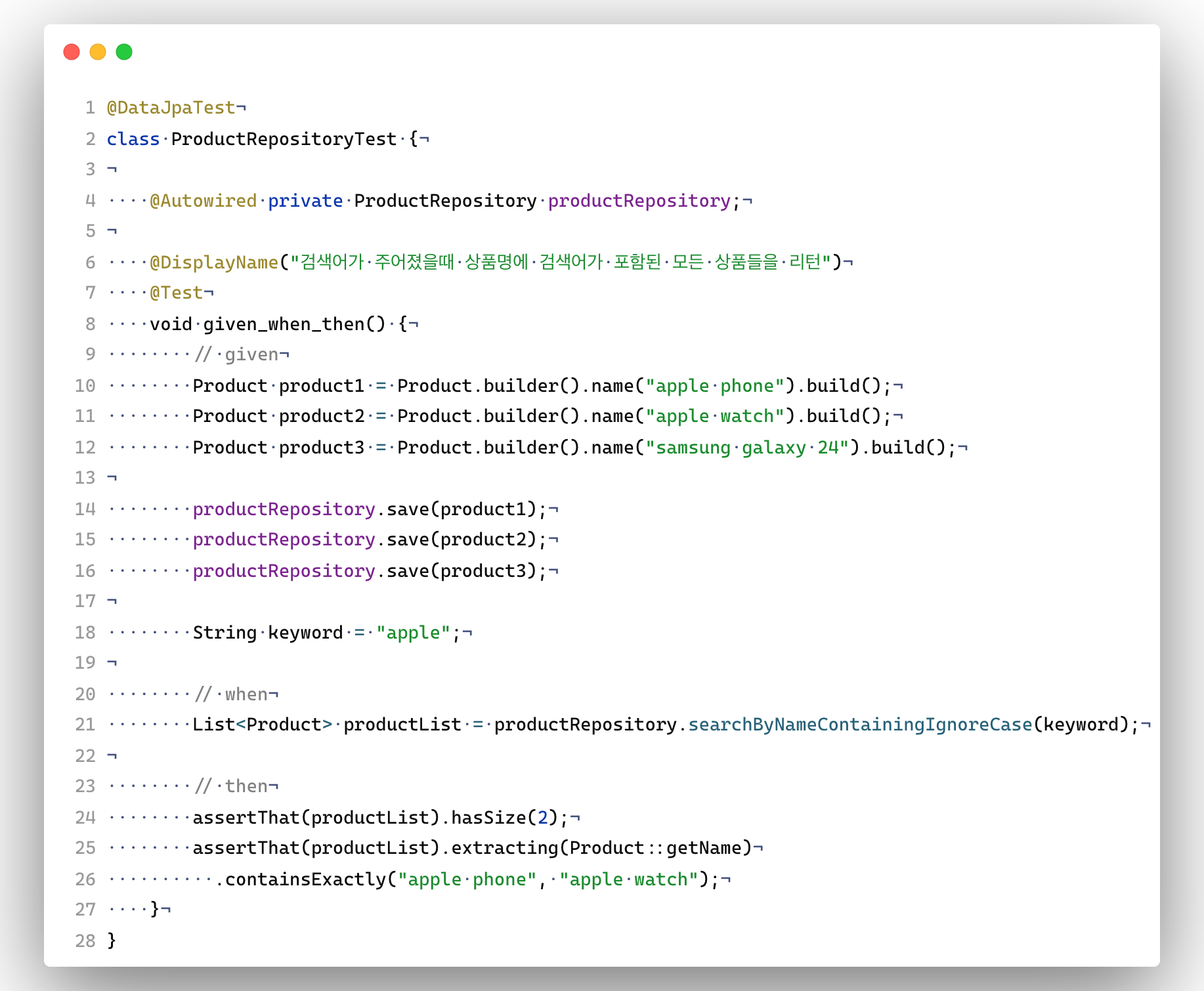The height and width of the screenshot is (991, 1204).
Task: Click the containsExactly call on line 26
Action: 306,879
